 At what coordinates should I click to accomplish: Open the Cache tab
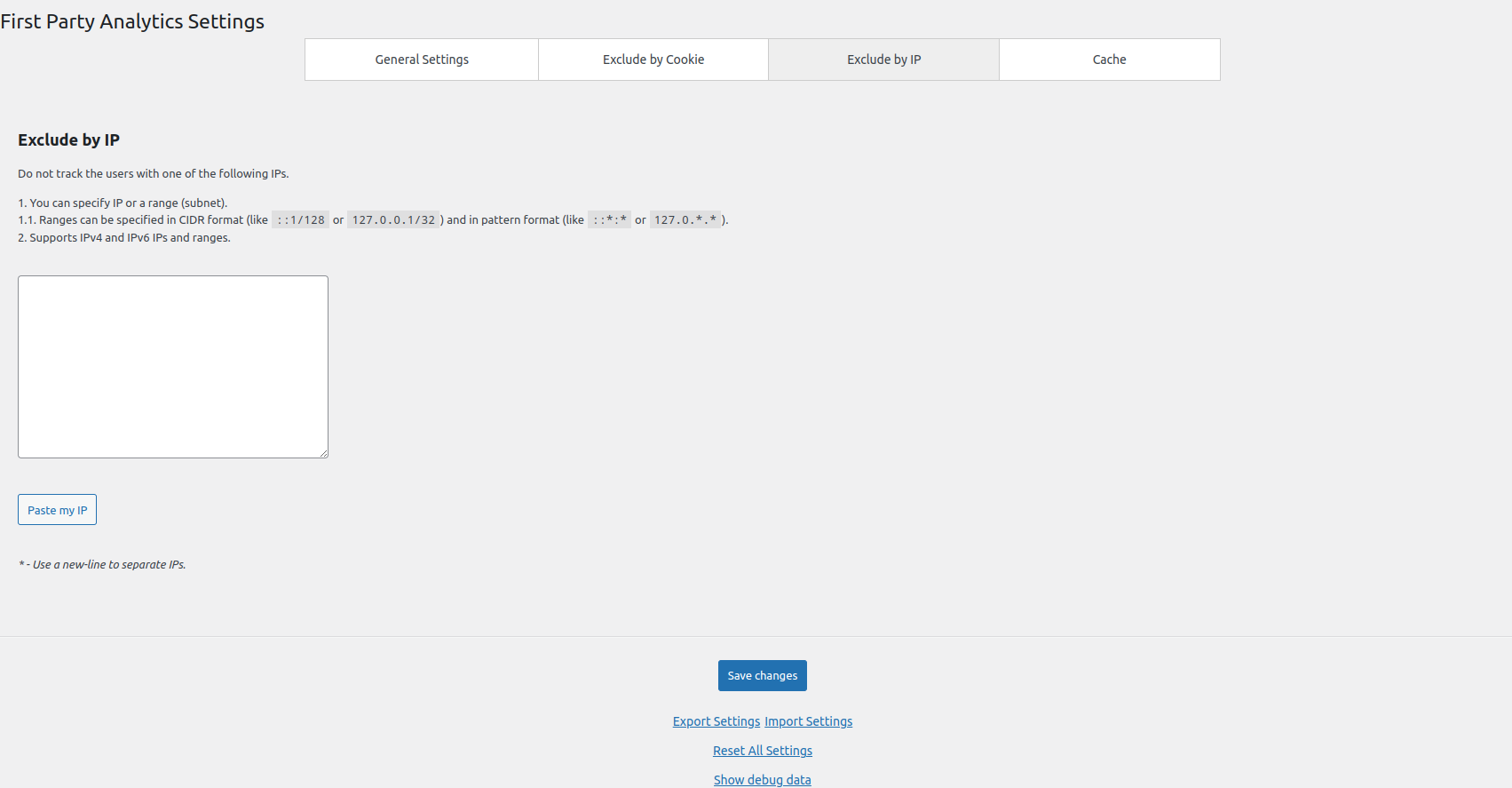pyautogui.click(x=1110, y=60)
